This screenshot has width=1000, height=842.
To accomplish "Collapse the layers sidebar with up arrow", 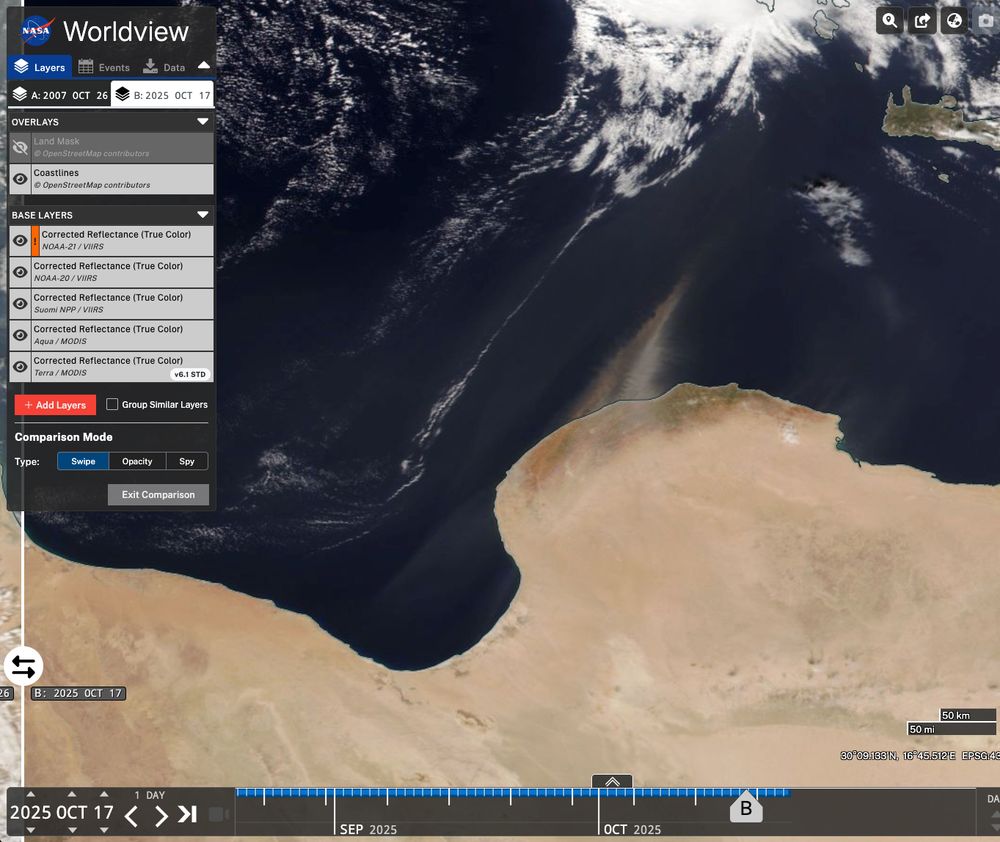I will pos(204,65).
